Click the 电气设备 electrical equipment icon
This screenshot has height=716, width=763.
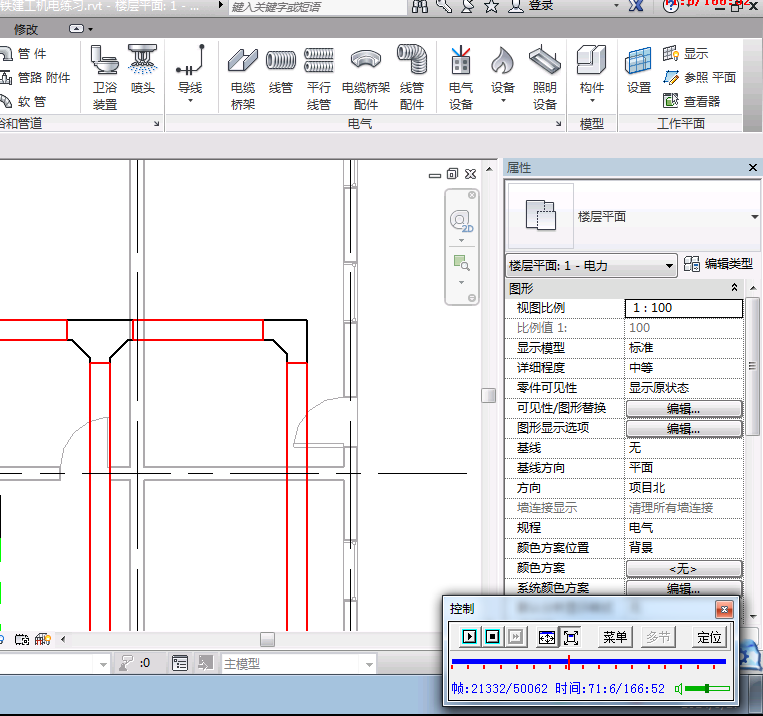pyautogui.click(x=461, y=78)
